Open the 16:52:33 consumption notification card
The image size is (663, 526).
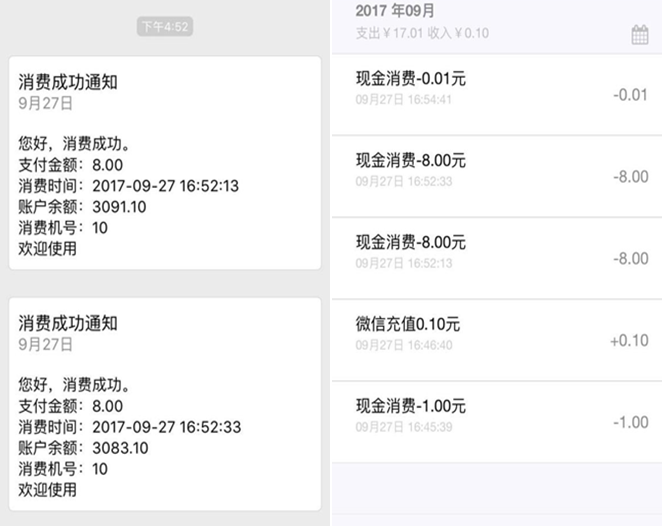pyautogui.click(x=165, y=404)
